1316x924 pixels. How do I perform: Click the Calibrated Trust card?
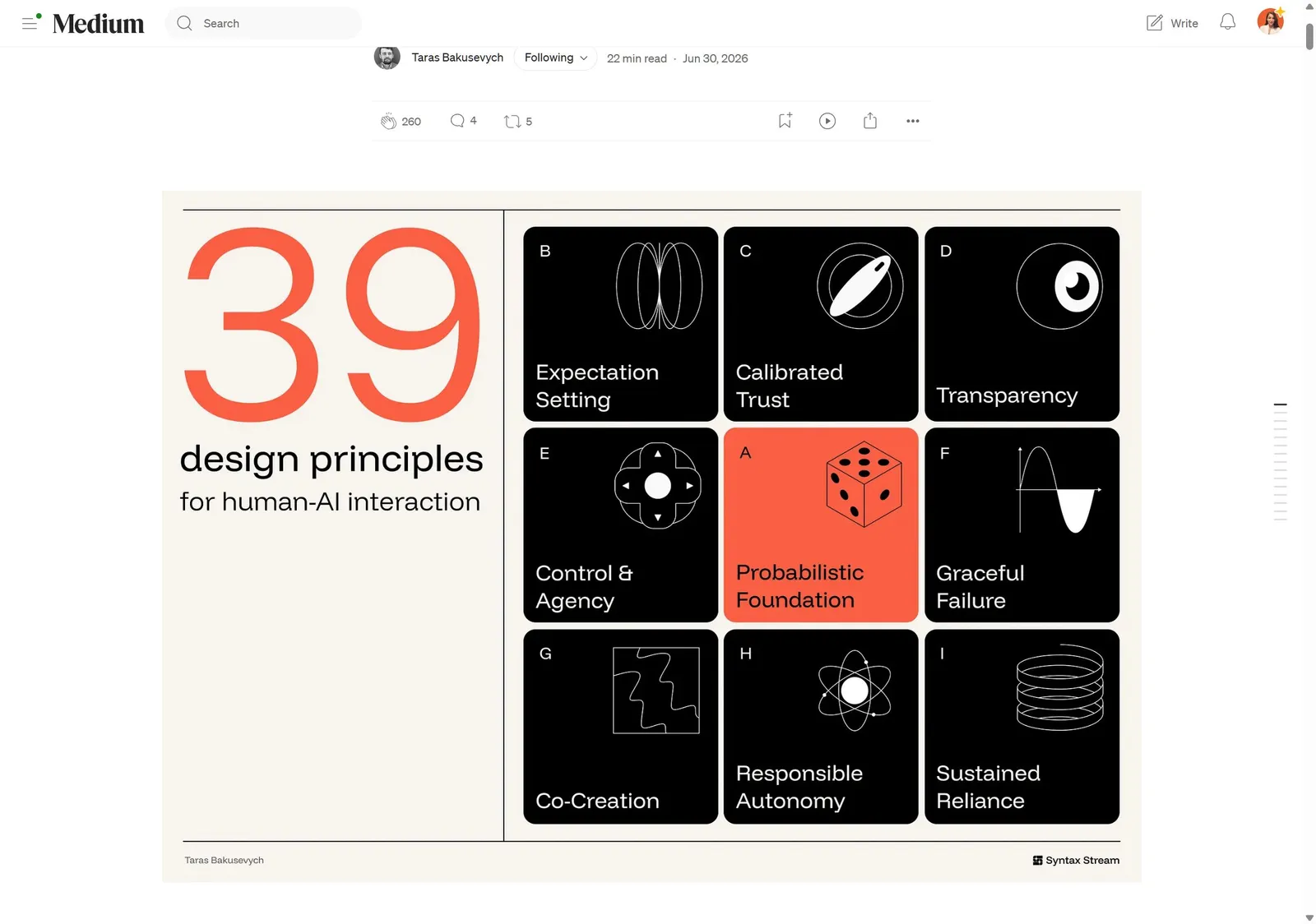[821, 324]
